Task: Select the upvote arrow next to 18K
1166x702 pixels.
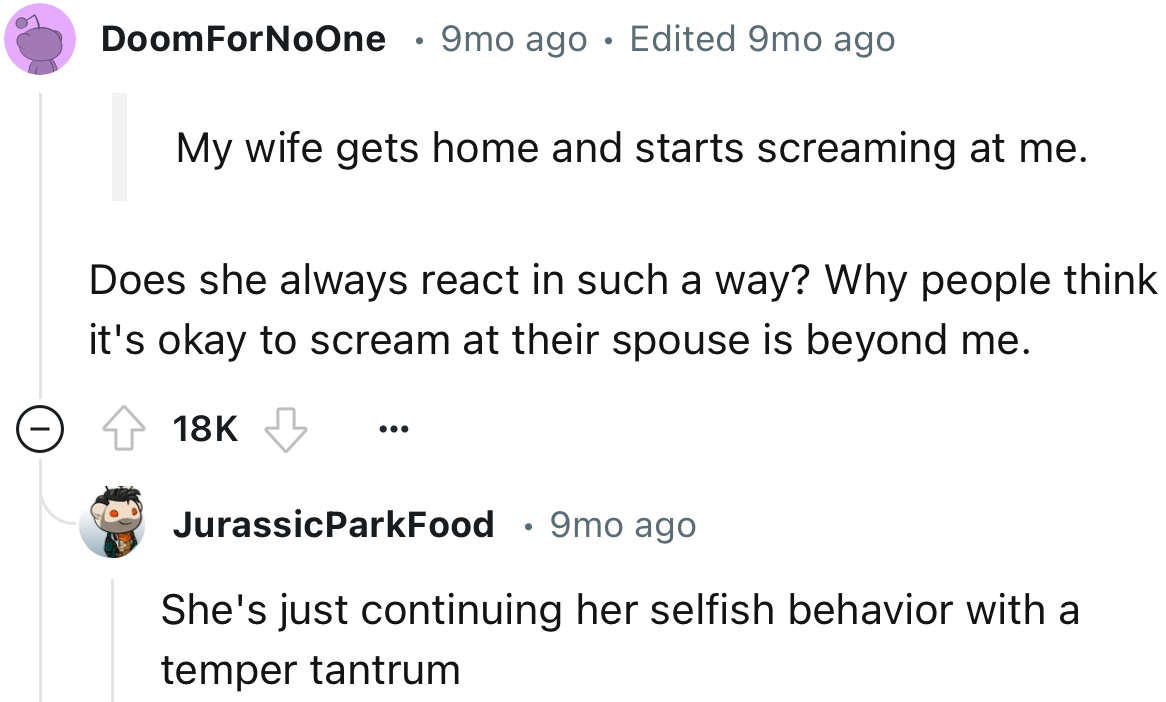Action: [122, 426]
